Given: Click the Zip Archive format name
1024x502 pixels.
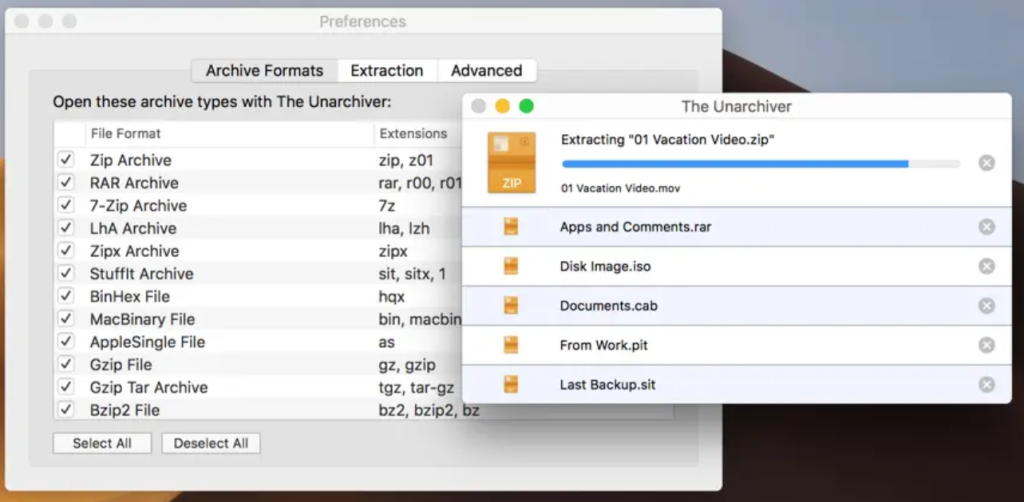Looking at the screenshot, I should (131, 160).
